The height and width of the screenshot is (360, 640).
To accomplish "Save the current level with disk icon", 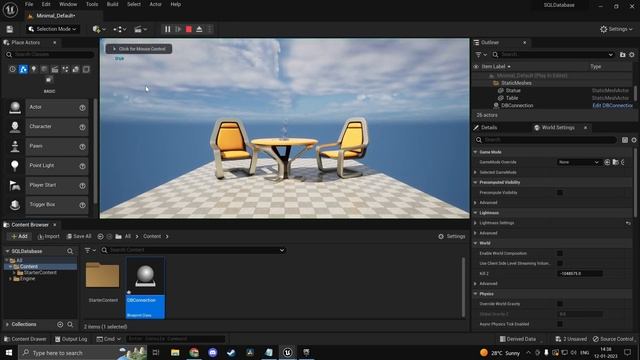I will click(x=9, y=29).
